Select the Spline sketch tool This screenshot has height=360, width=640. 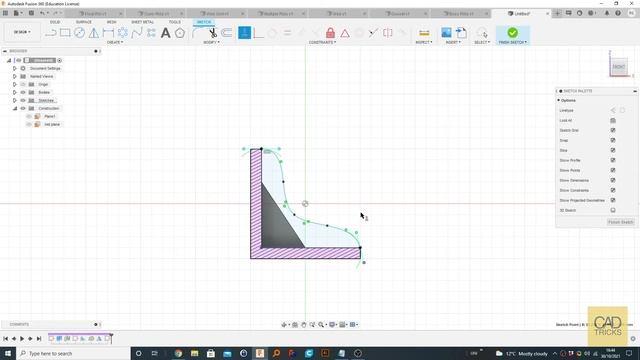[x=137, y=33]
